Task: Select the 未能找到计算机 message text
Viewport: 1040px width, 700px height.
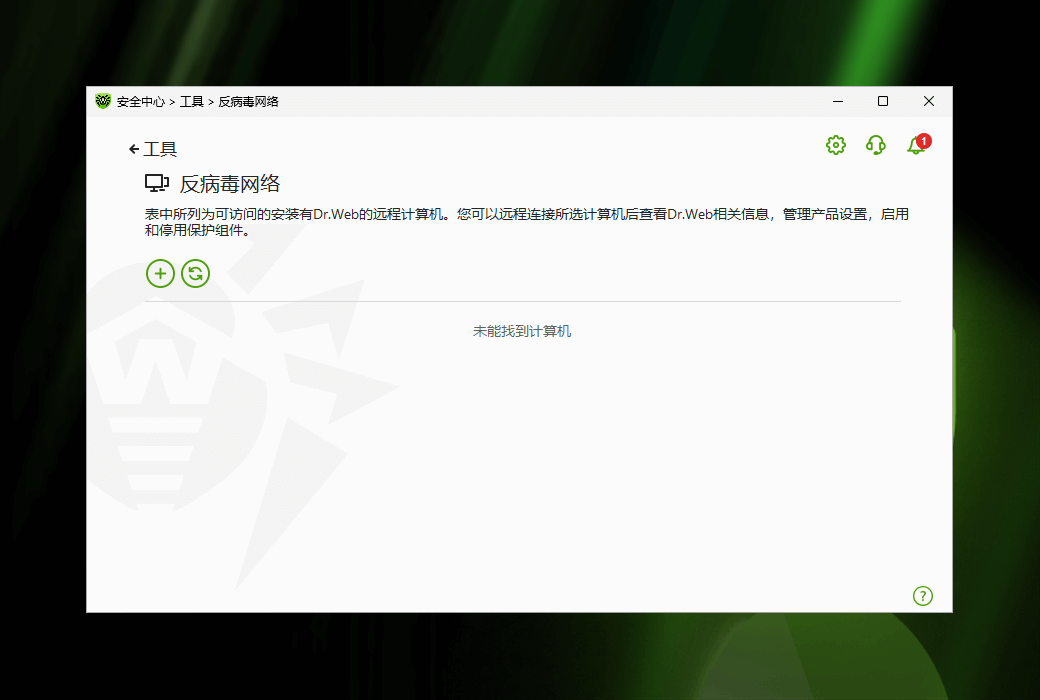Action: 521,331
